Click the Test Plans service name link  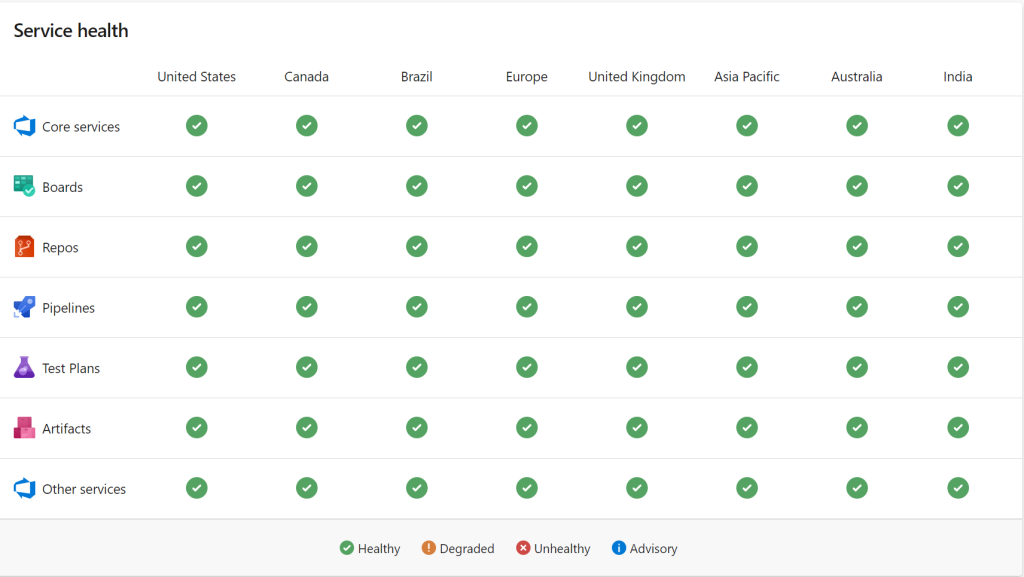point(70,367)
